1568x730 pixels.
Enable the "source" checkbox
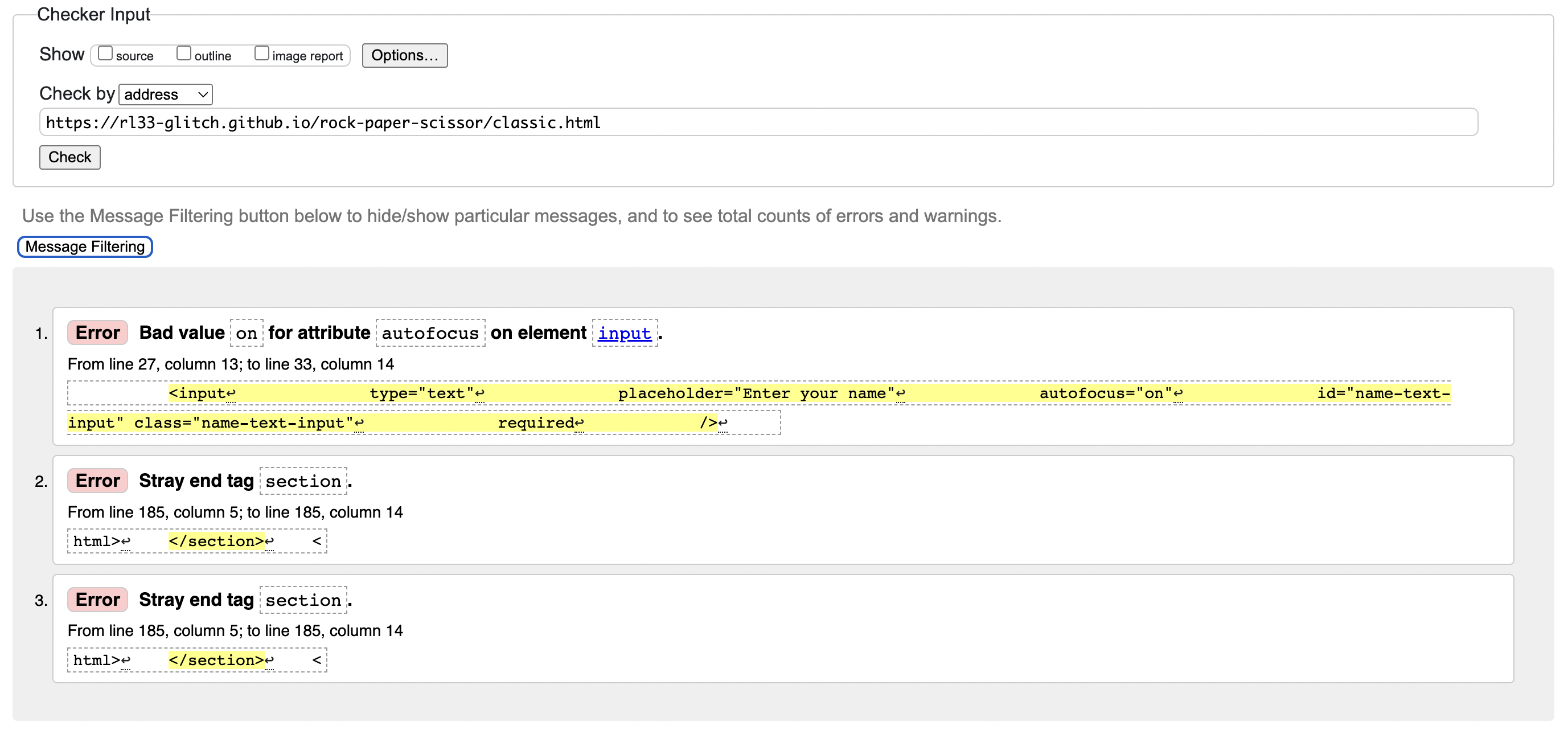point(106,54)
